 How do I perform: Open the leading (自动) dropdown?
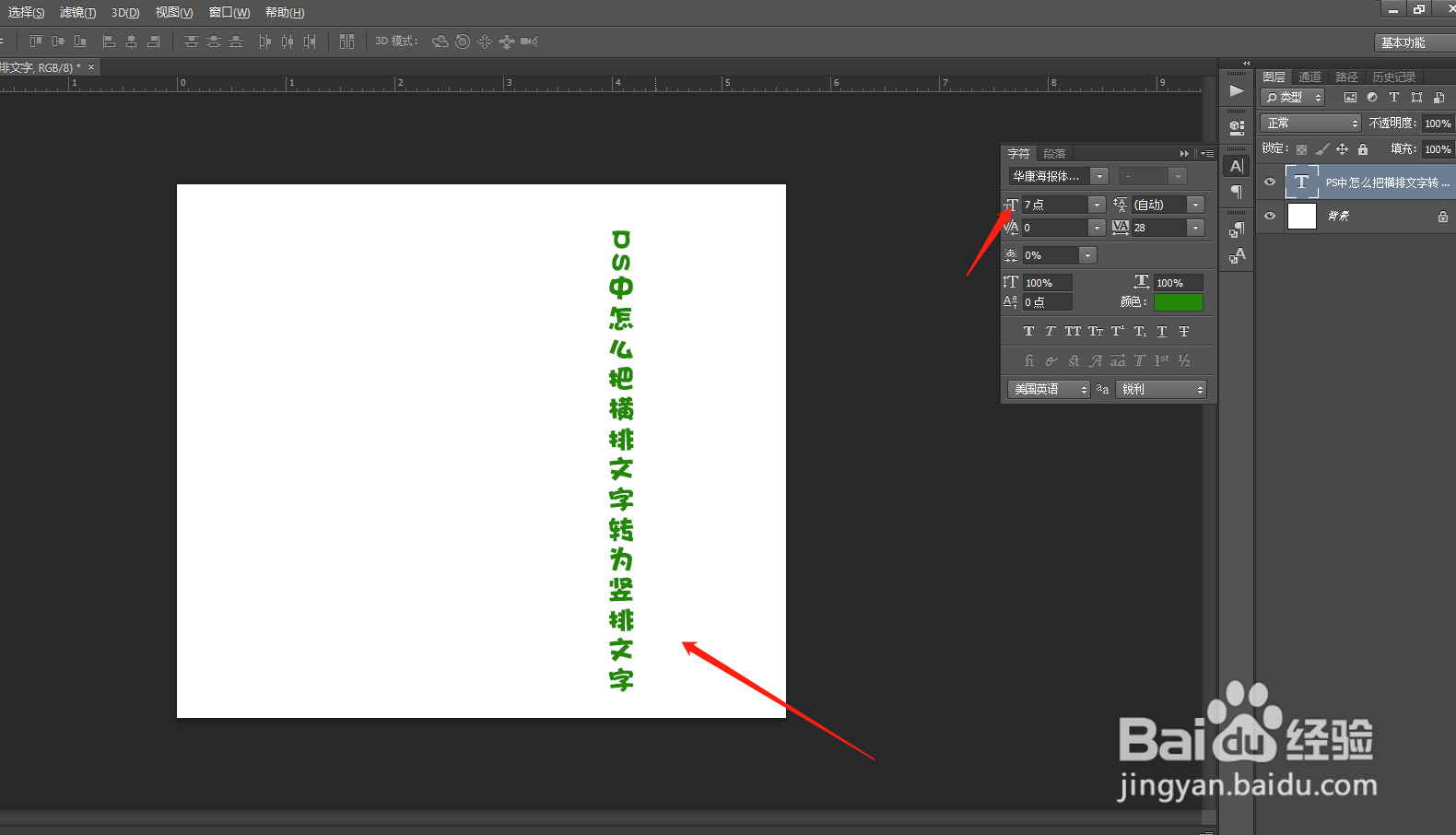point(1196,205)
